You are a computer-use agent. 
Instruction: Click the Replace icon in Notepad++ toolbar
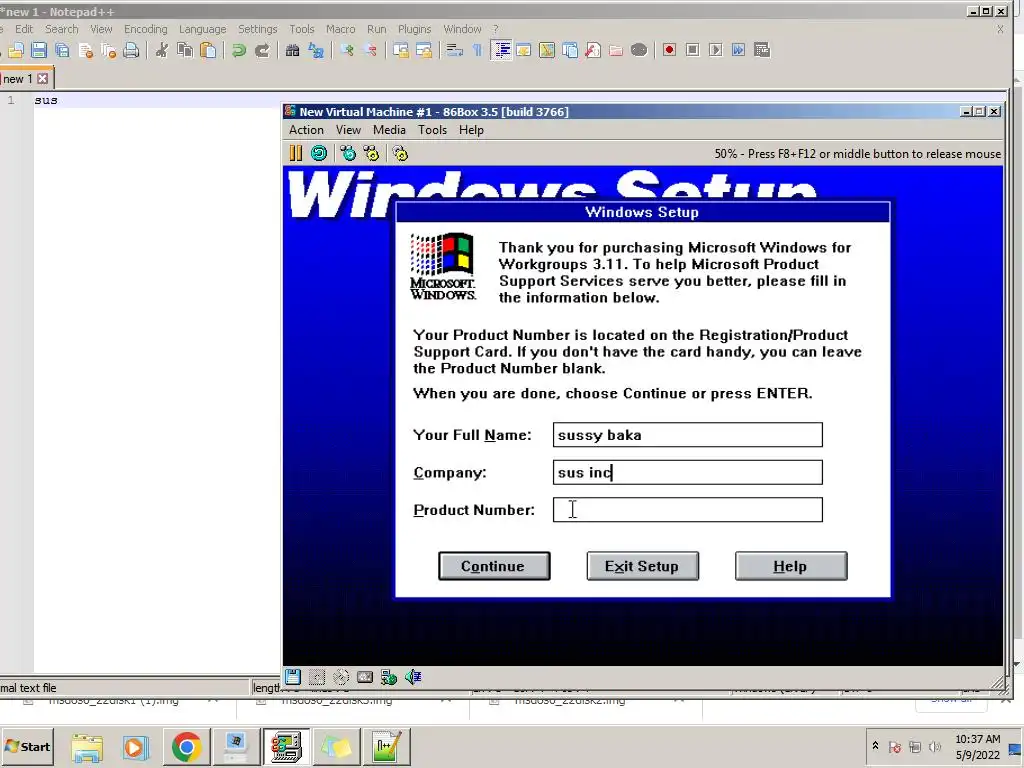click(x=316, y=50)
